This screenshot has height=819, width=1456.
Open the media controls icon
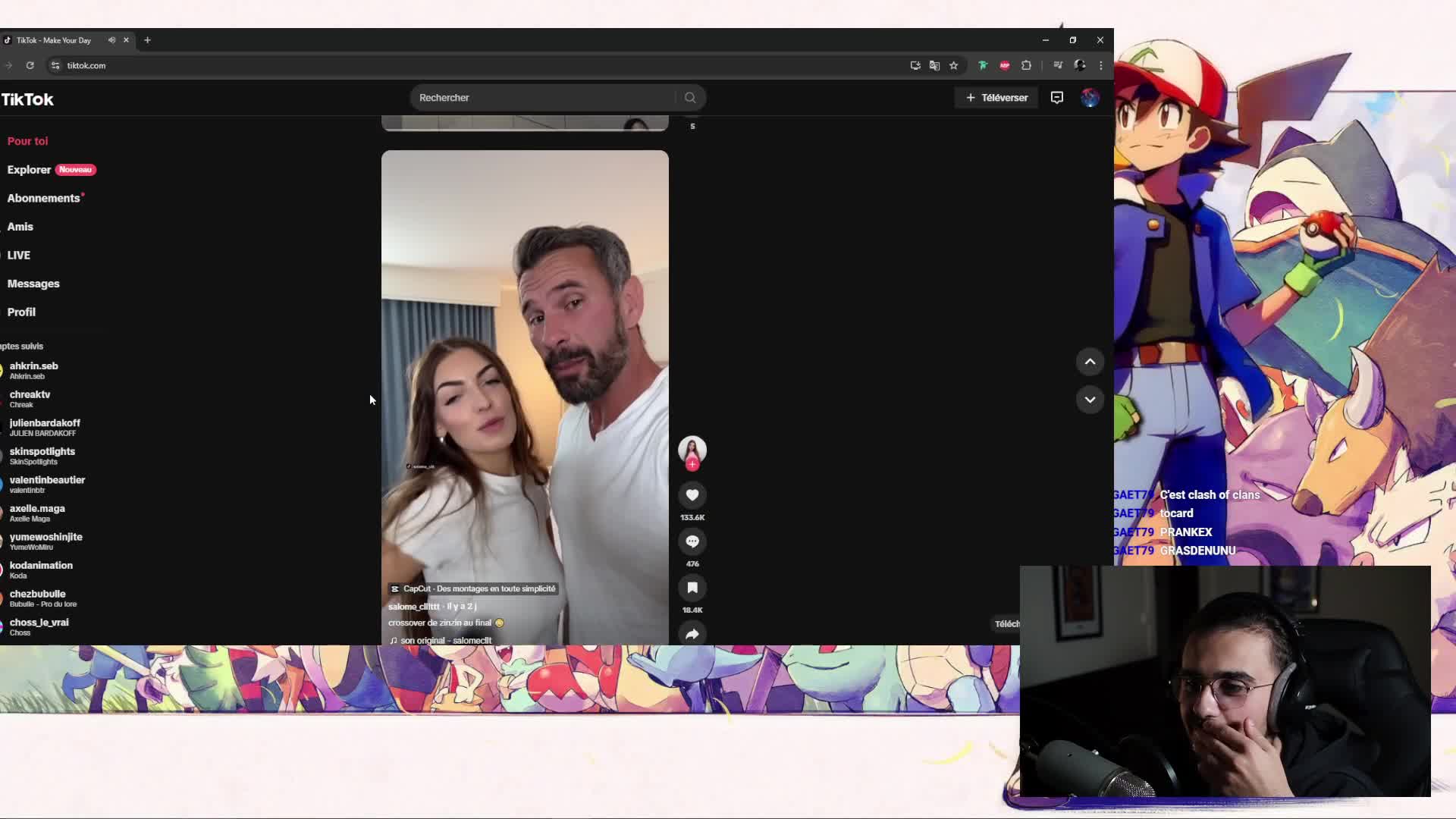point(1058,65)
